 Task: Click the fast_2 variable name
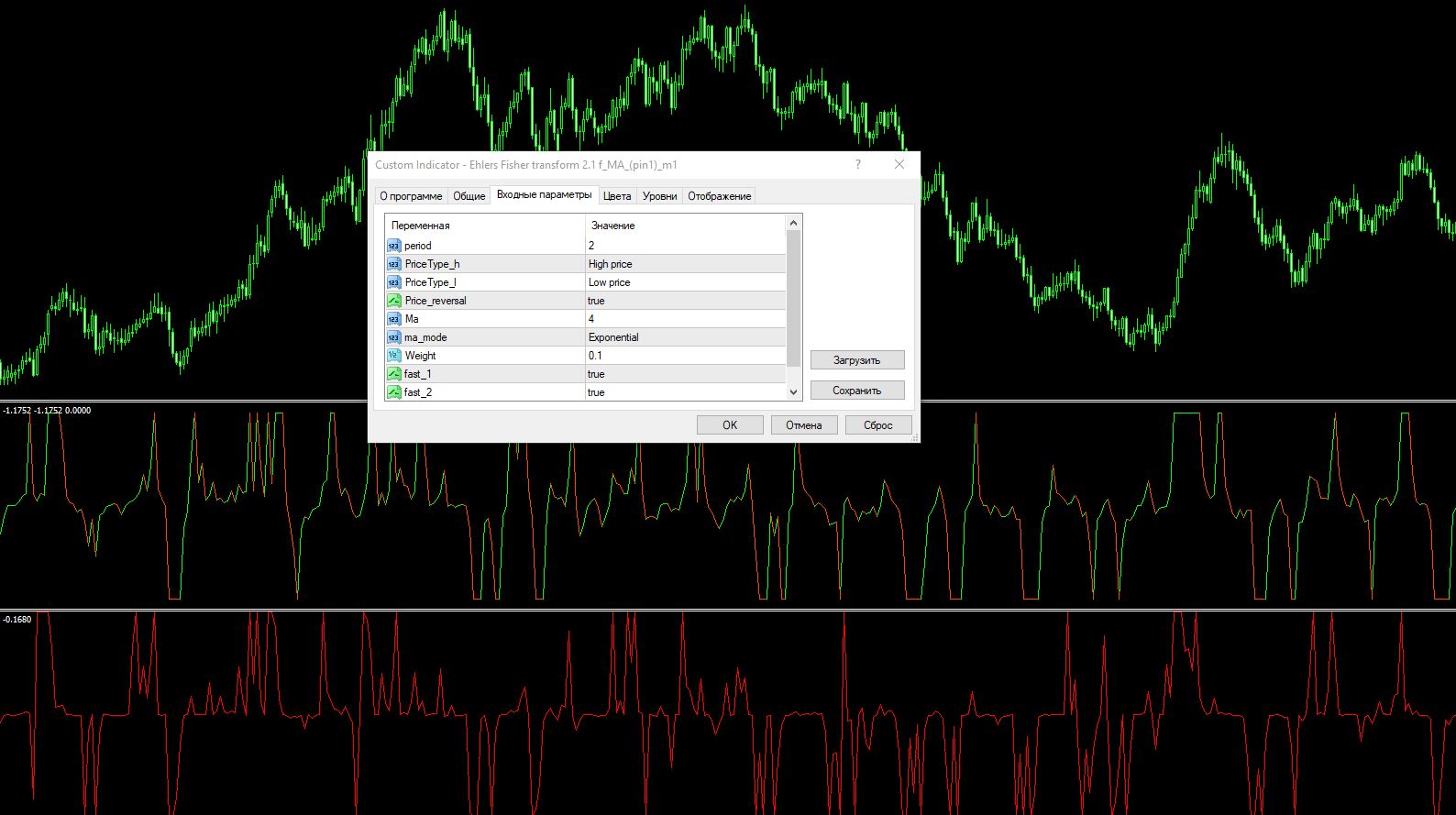tap(417, 392)
